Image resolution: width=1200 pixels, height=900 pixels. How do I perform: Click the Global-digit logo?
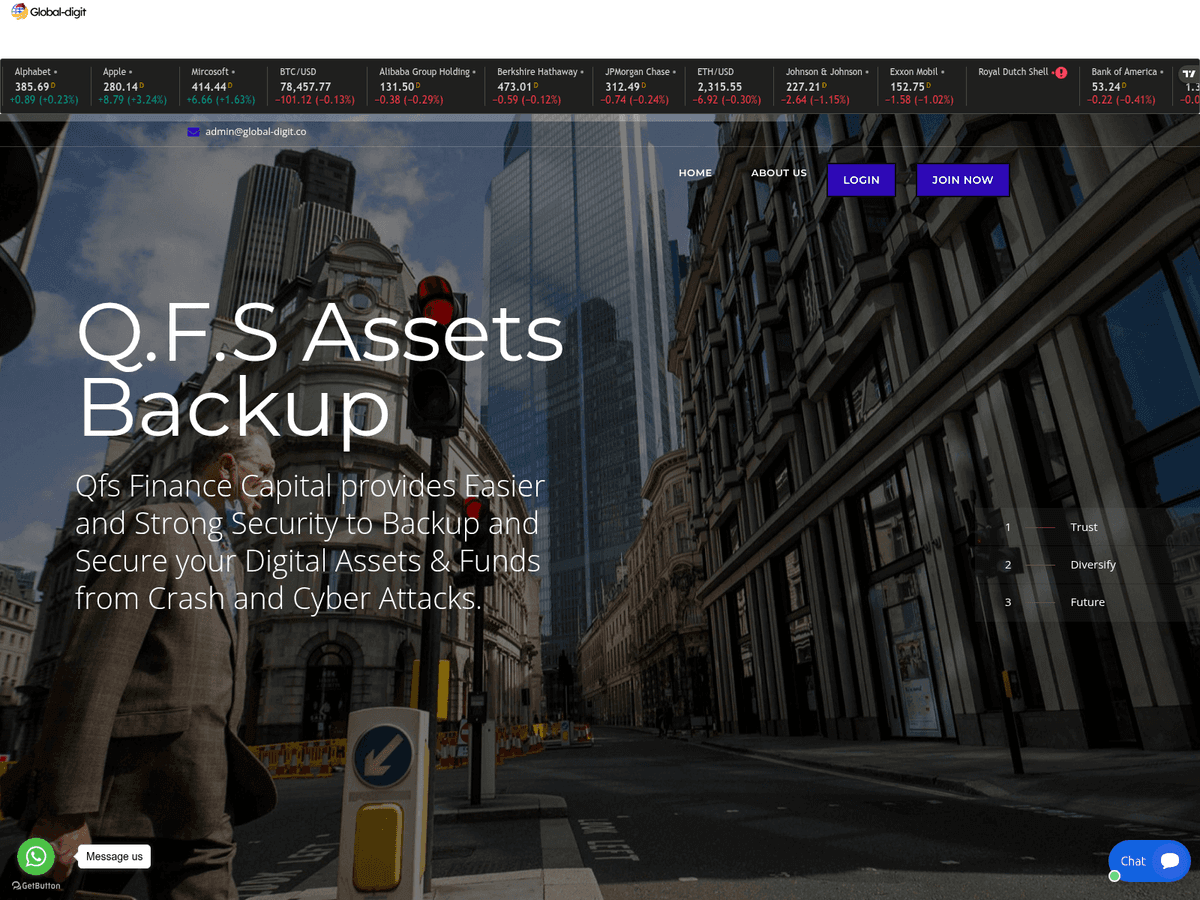tap(50, 12)
